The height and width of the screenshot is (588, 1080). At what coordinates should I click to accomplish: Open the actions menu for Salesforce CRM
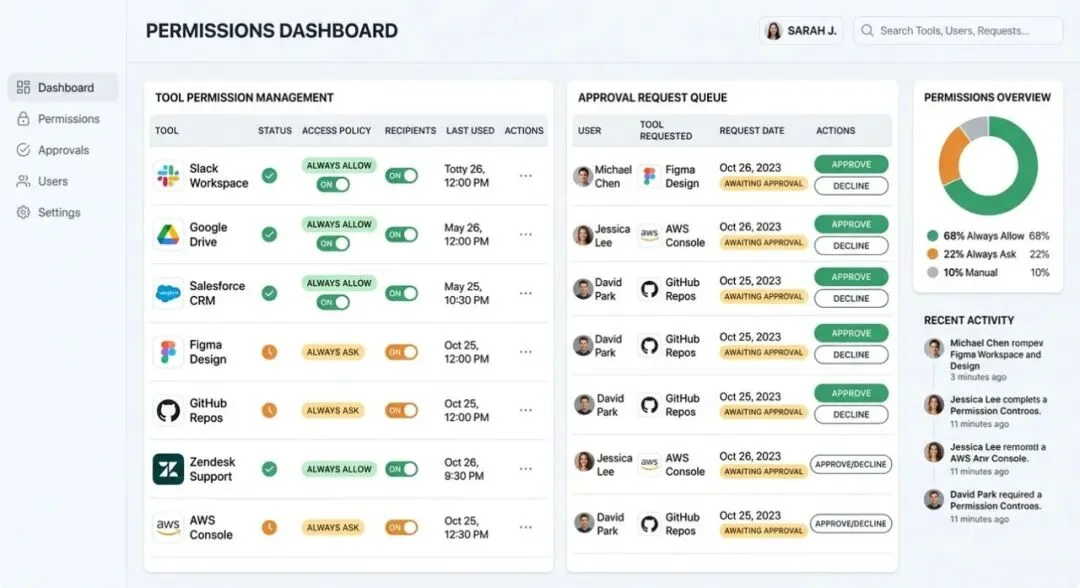click(525, 293)
